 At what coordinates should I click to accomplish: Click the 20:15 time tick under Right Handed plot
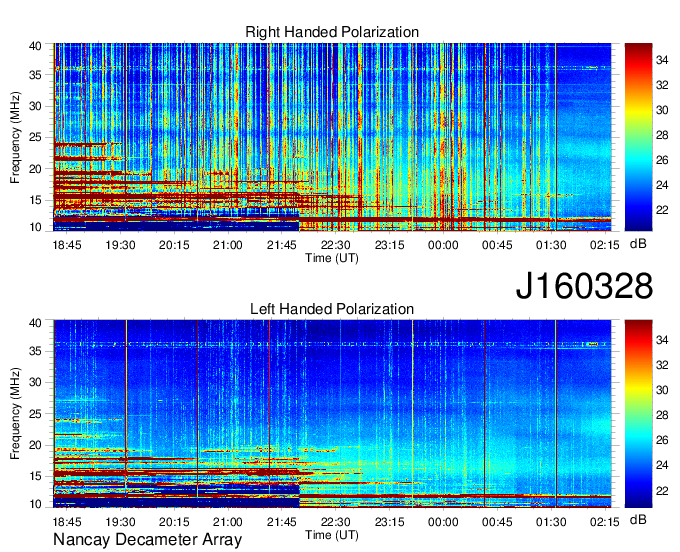[x=174, y=245]
